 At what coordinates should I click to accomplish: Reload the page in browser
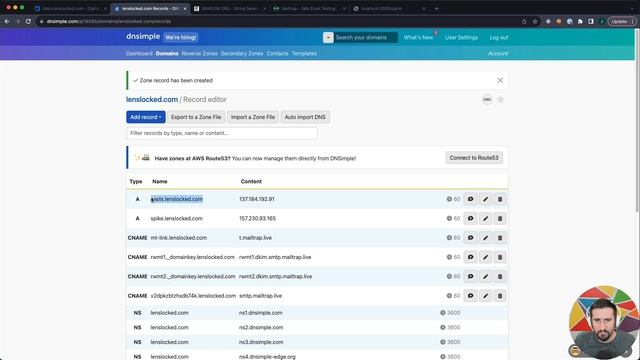click(28, 21)
